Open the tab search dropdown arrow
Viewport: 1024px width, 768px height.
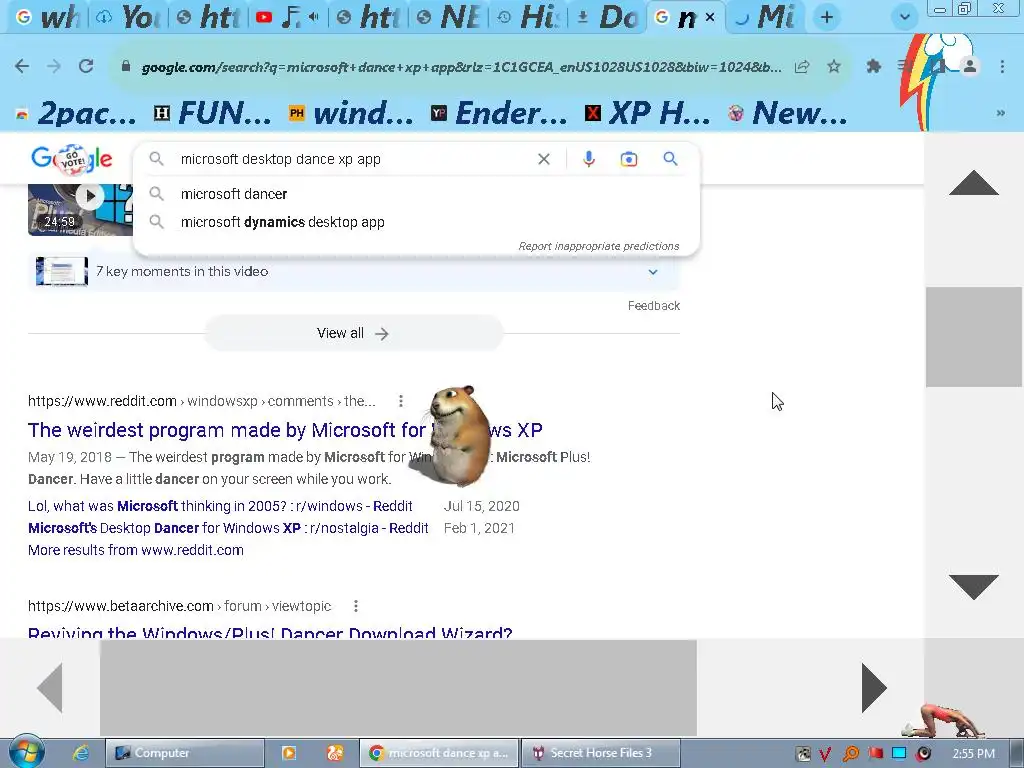904,18
